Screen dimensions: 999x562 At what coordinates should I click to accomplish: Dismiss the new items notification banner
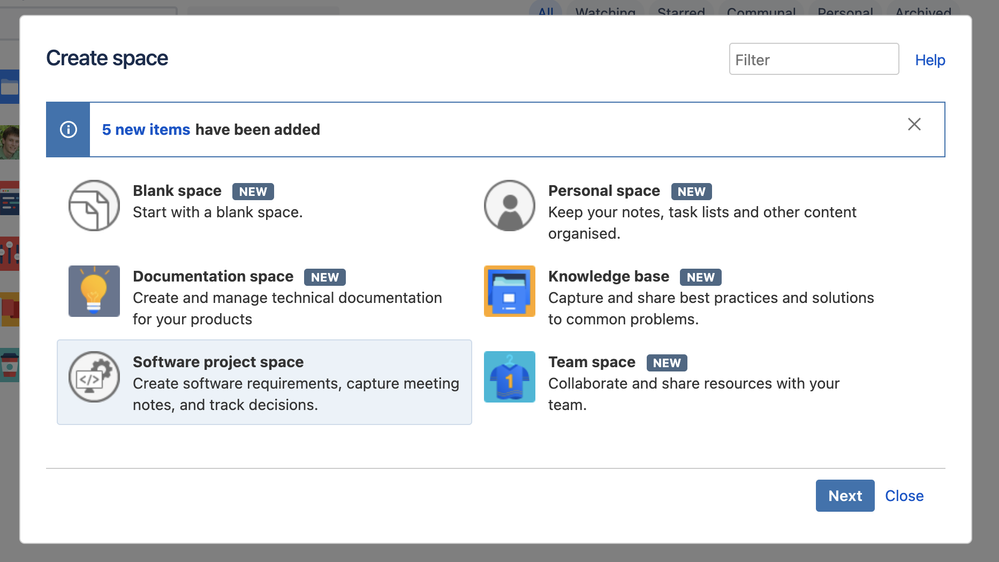tap(914, 124)
